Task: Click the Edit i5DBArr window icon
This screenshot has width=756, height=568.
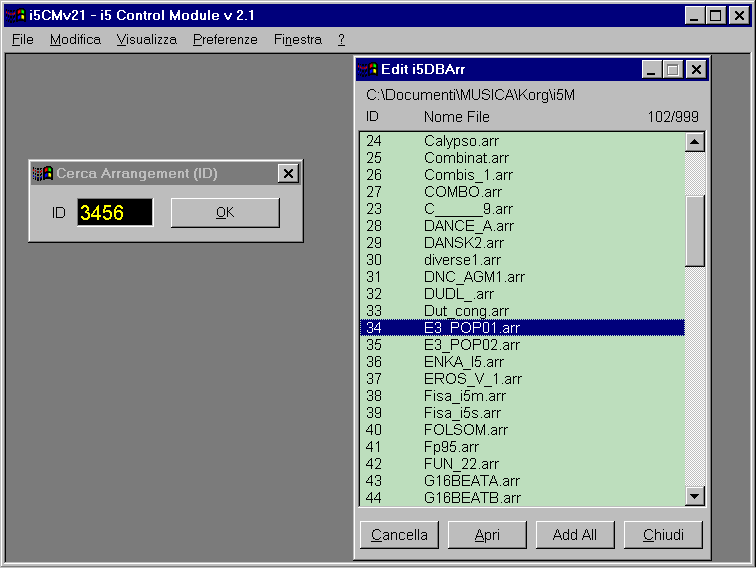Action: (x=368, y=70)
